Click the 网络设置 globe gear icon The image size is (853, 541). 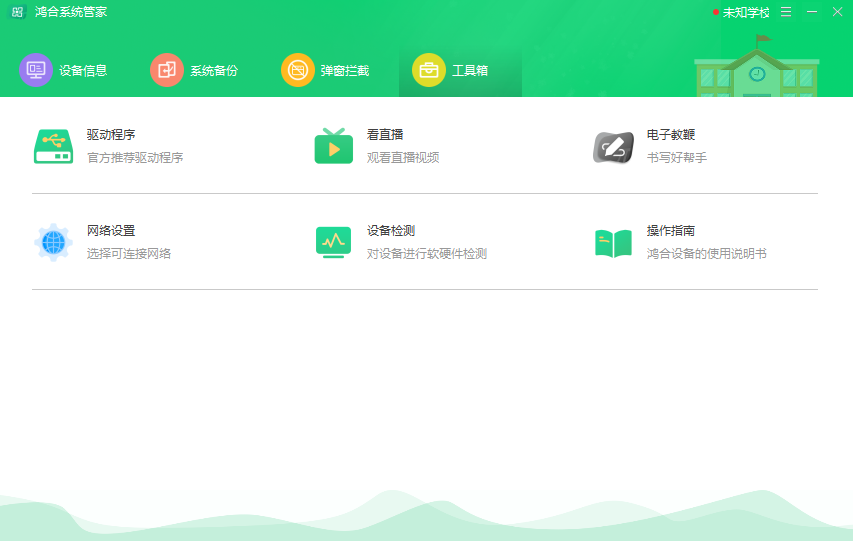[x=53, y=242]
